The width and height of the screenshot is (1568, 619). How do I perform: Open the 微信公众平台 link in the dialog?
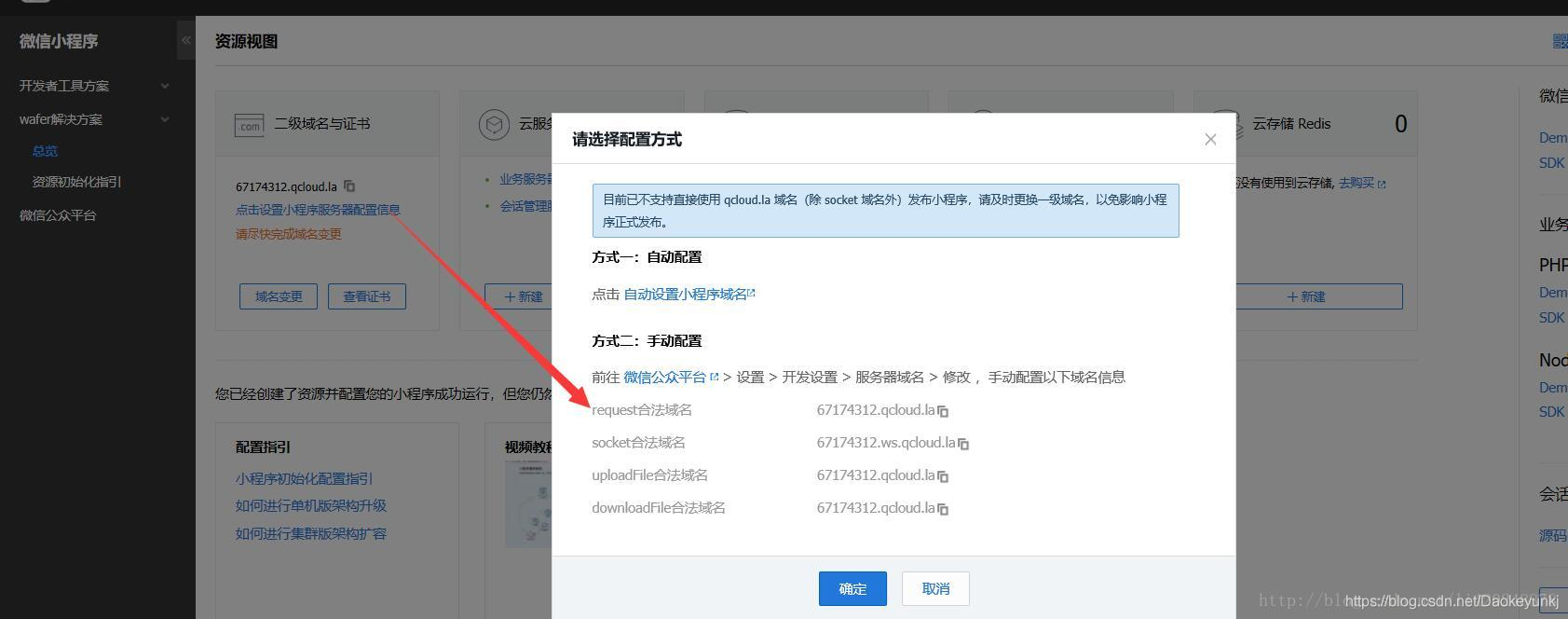pos(671,377)
